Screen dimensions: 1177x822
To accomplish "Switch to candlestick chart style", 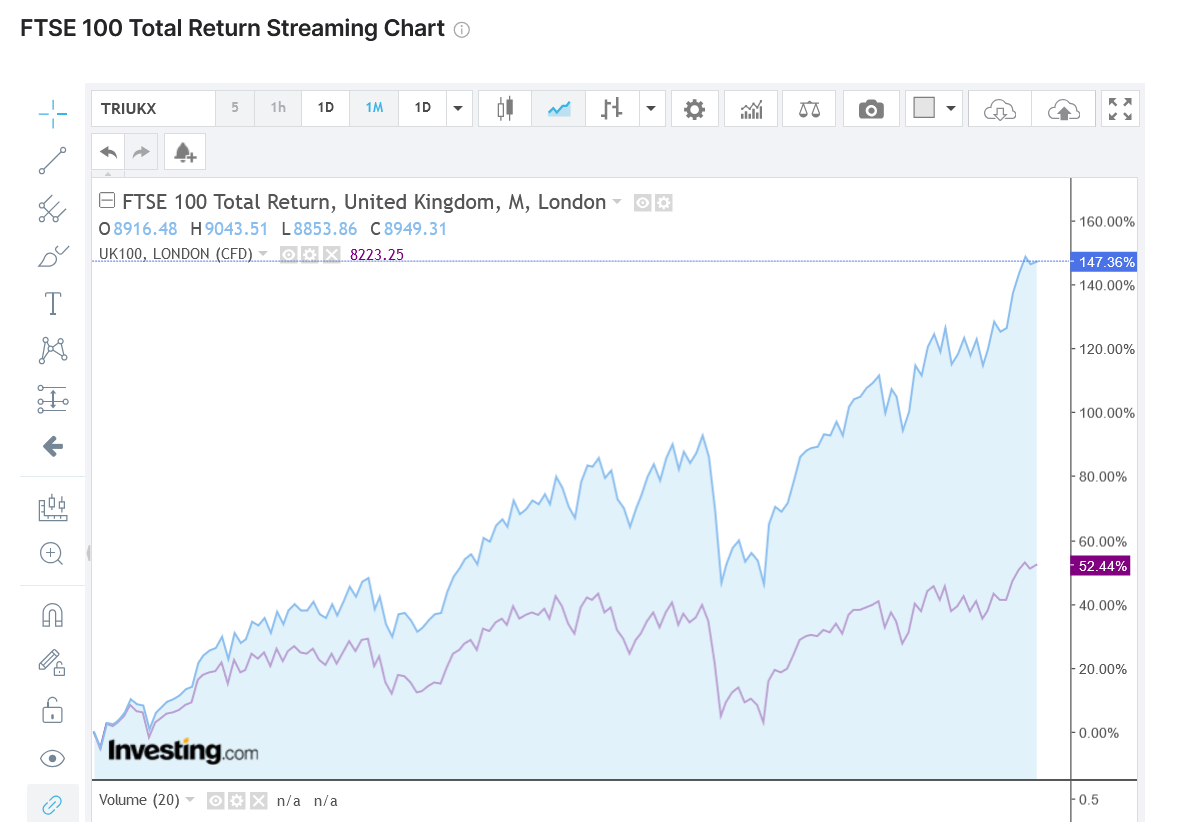I will pyautogui.click(x=505, y=109).
